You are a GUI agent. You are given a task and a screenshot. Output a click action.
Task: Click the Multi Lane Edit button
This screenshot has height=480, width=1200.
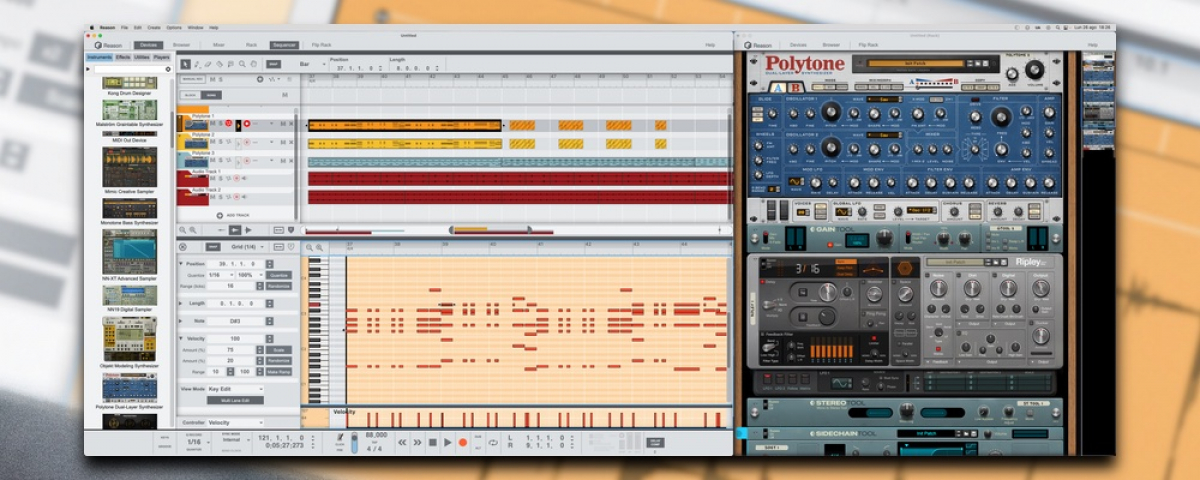(x=235, y=400)
